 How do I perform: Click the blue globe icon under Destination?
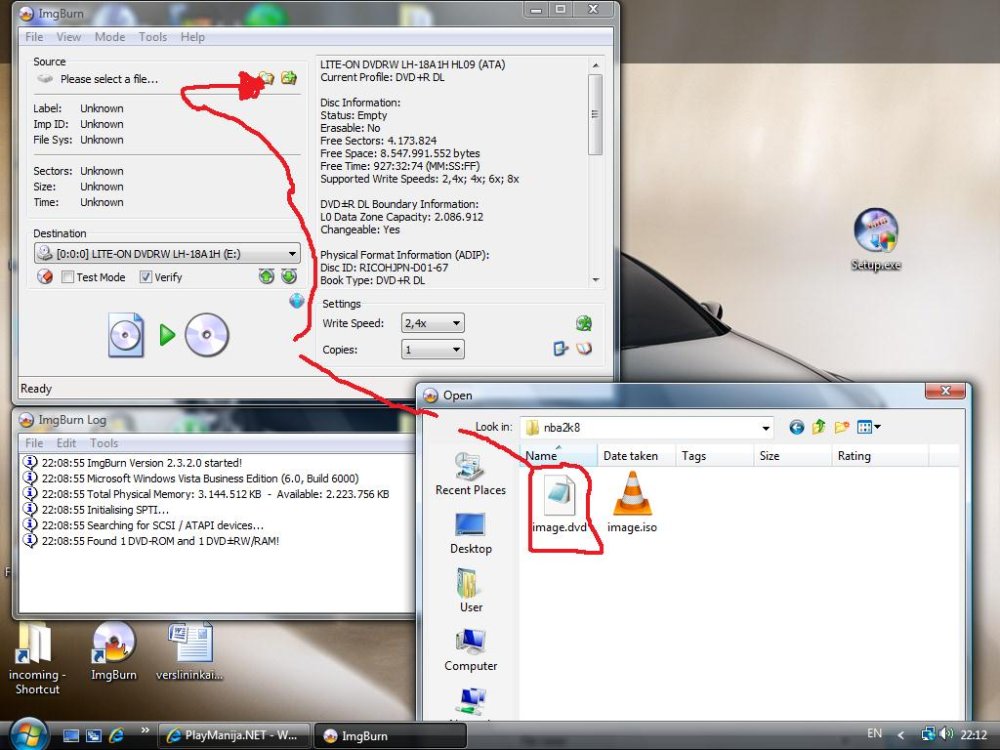297,300
